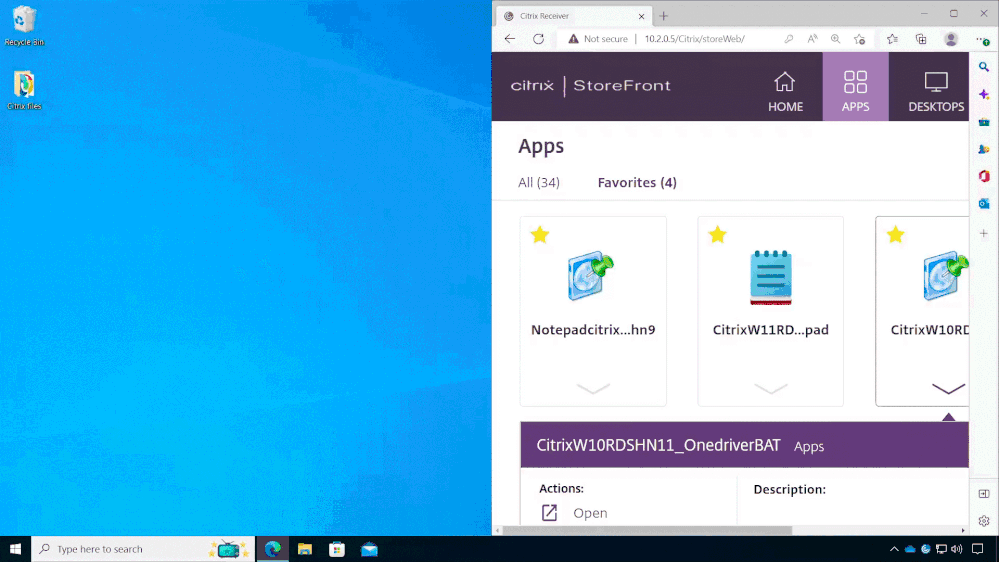The width and height of the screenshot is (999, 562).
Task: Launch CitrixW11RD...pad app
Action: pyautogui.click(x=771, y=277)
